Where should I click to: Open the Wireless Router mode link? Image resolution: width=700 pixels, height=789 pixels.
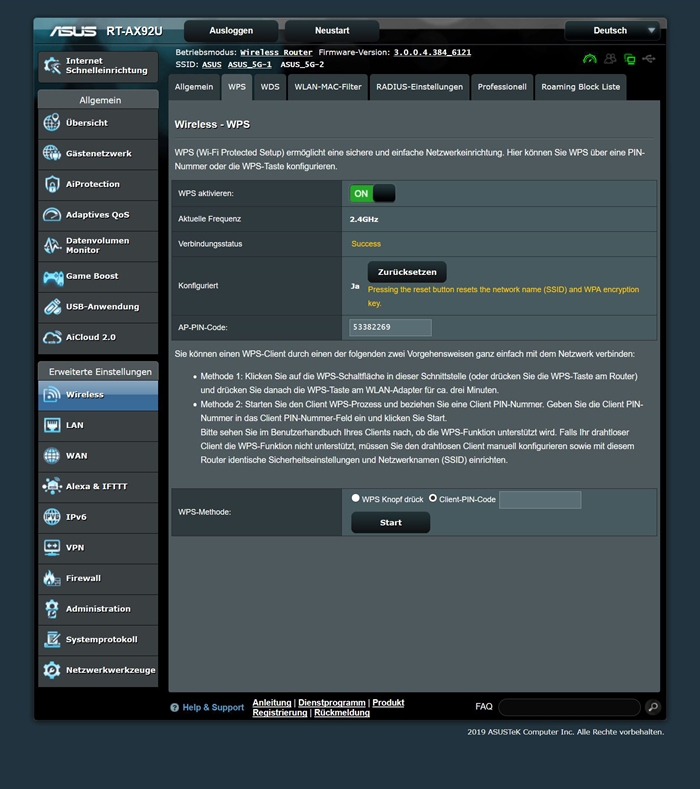point(276,52)
